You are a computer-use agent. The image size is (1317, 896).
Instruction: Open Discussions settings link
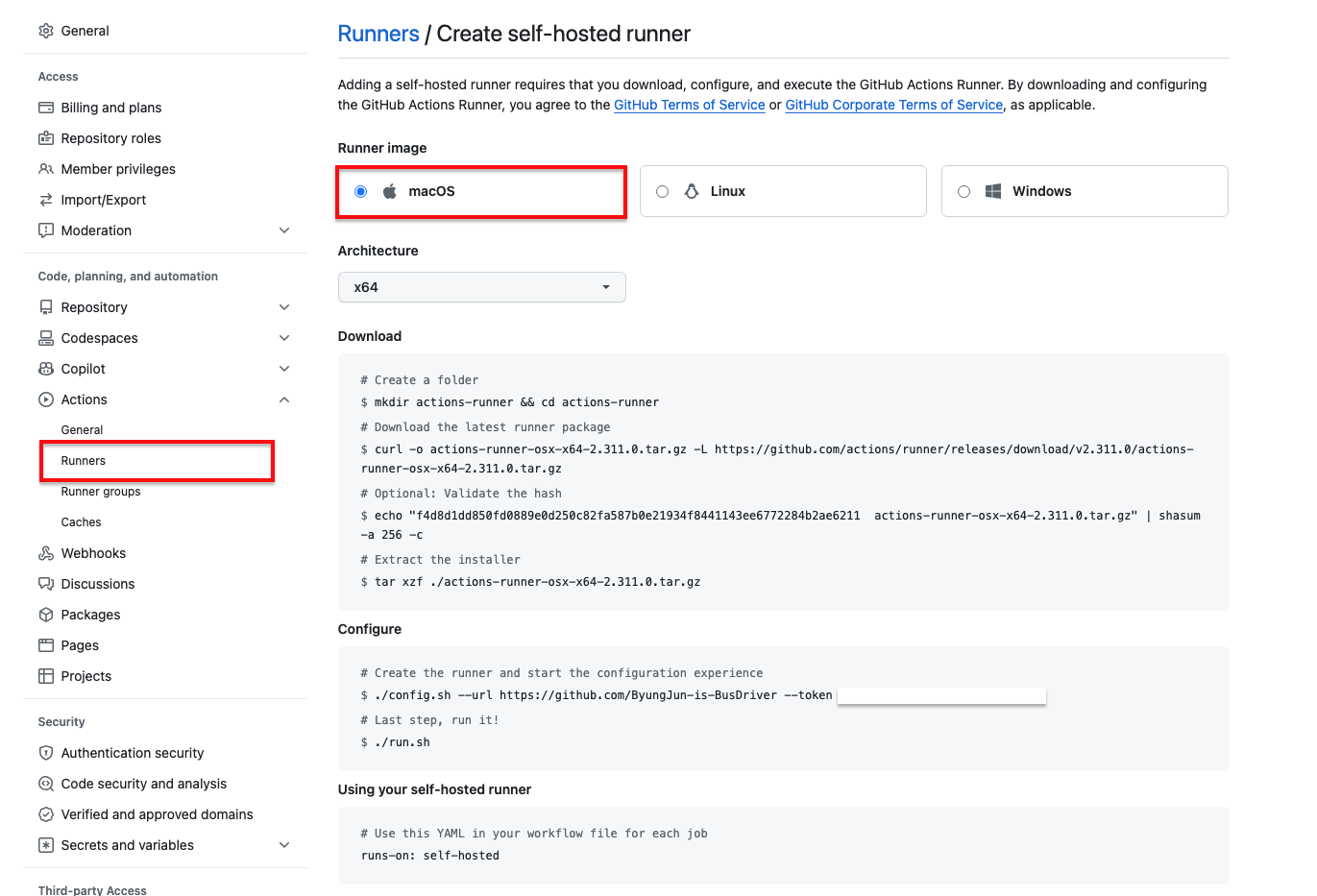(x=98, y=584)
